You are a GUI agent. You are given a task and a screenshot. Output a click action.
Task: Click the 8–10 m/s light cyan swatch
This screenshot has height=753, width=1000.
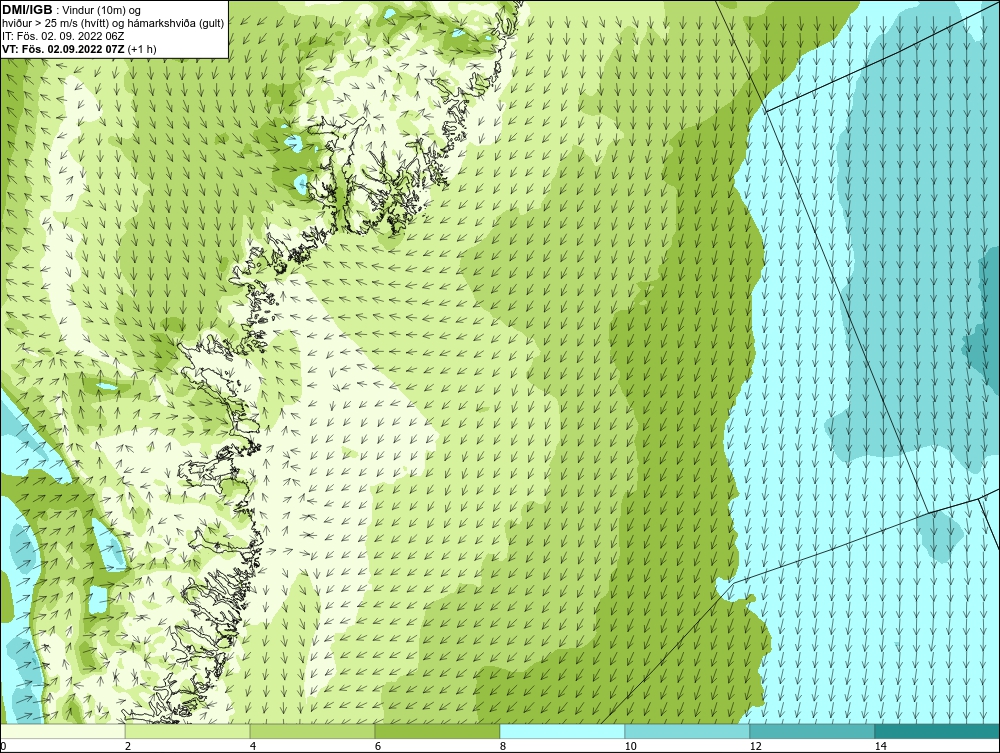562,731
